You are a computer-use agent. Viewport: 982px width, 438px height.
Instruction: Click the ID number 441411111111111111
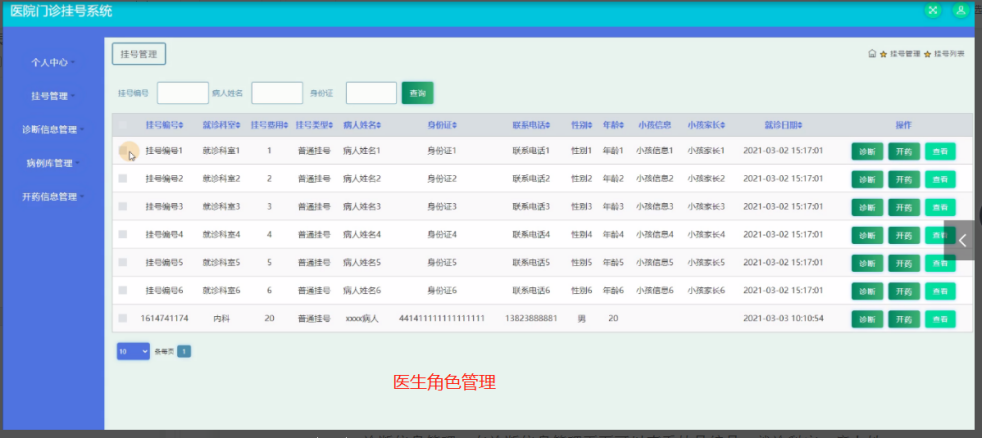pos(442,318)
